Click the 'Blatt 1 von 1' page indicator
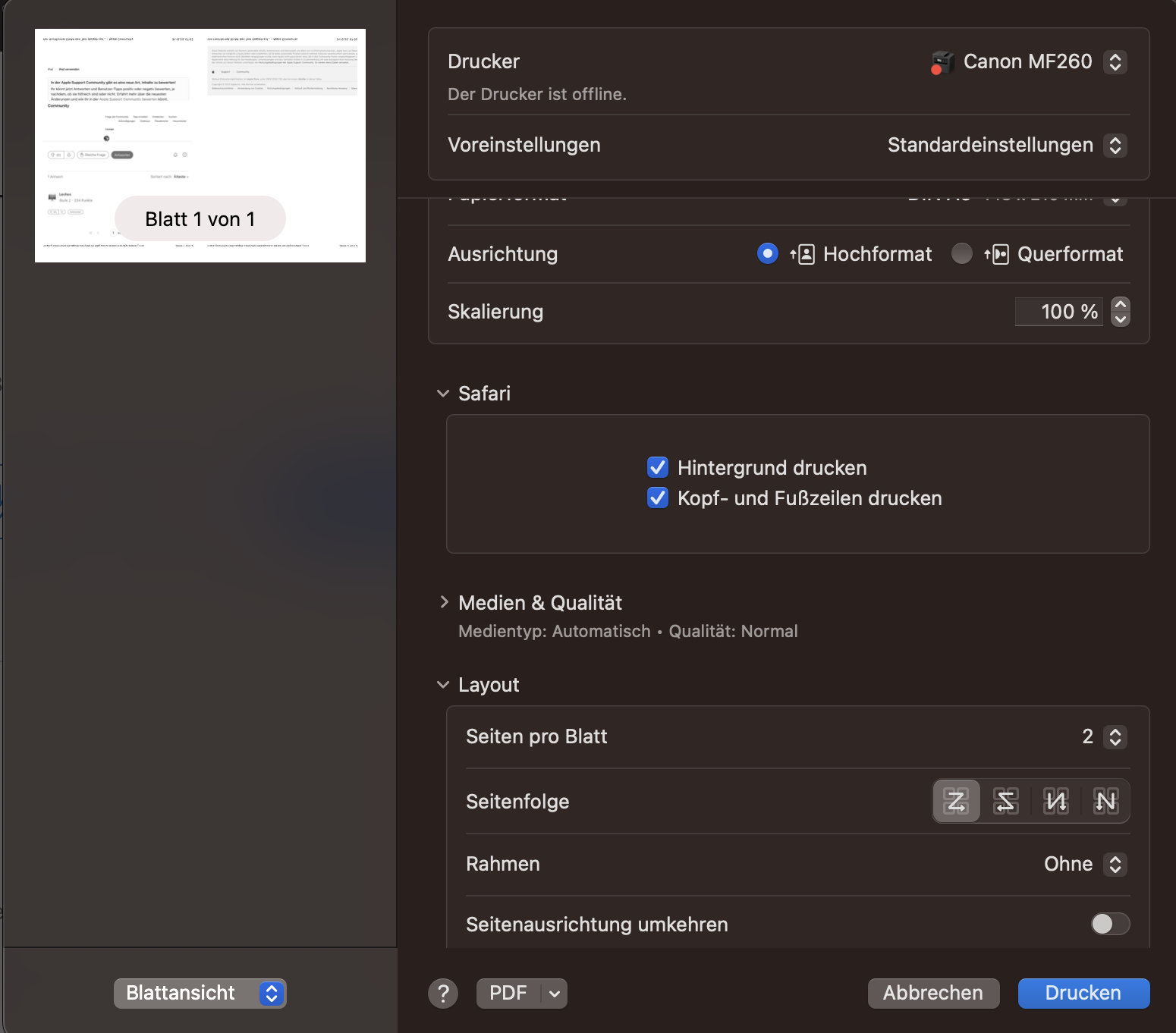 (x=200, y=219)
